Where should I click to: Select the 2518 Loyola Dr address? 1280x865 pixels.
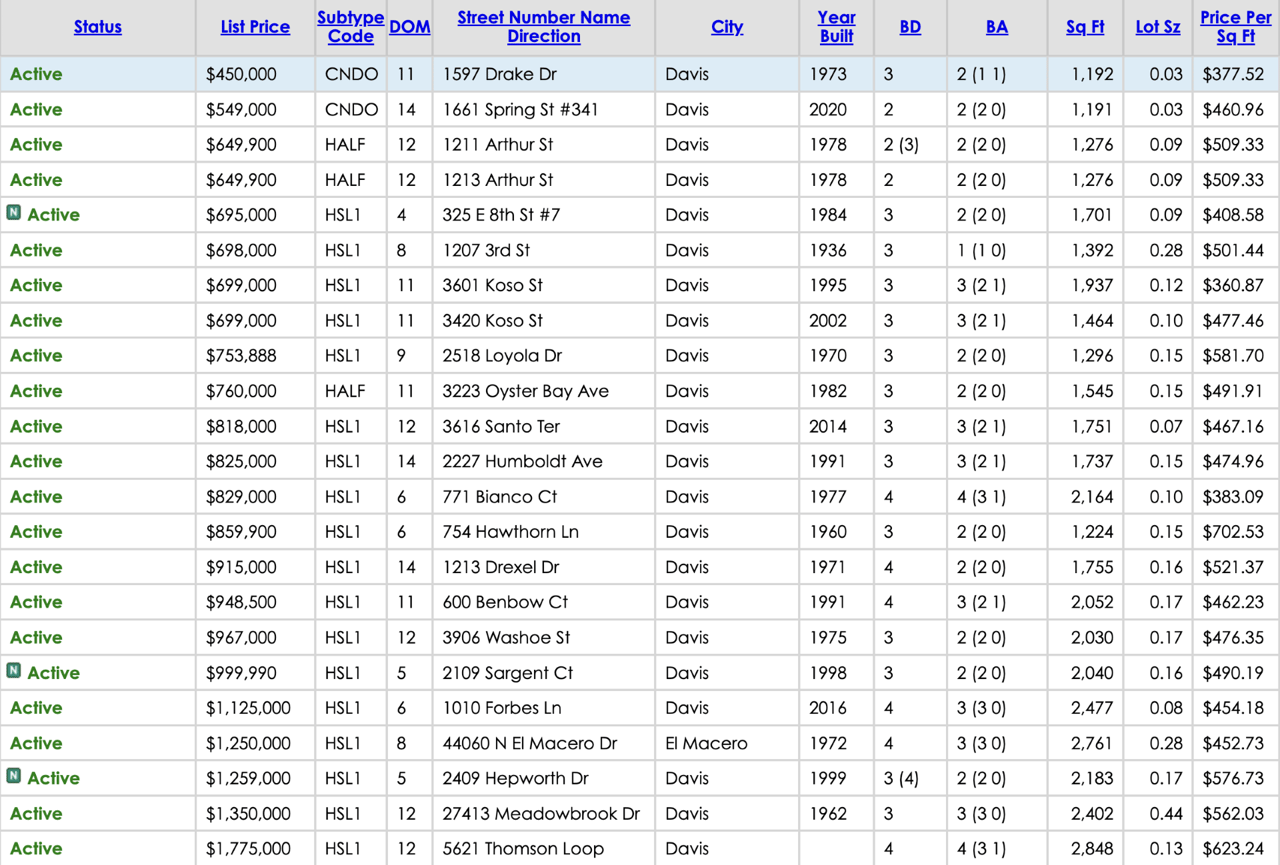pyautogui.click(x=503, y=356)
